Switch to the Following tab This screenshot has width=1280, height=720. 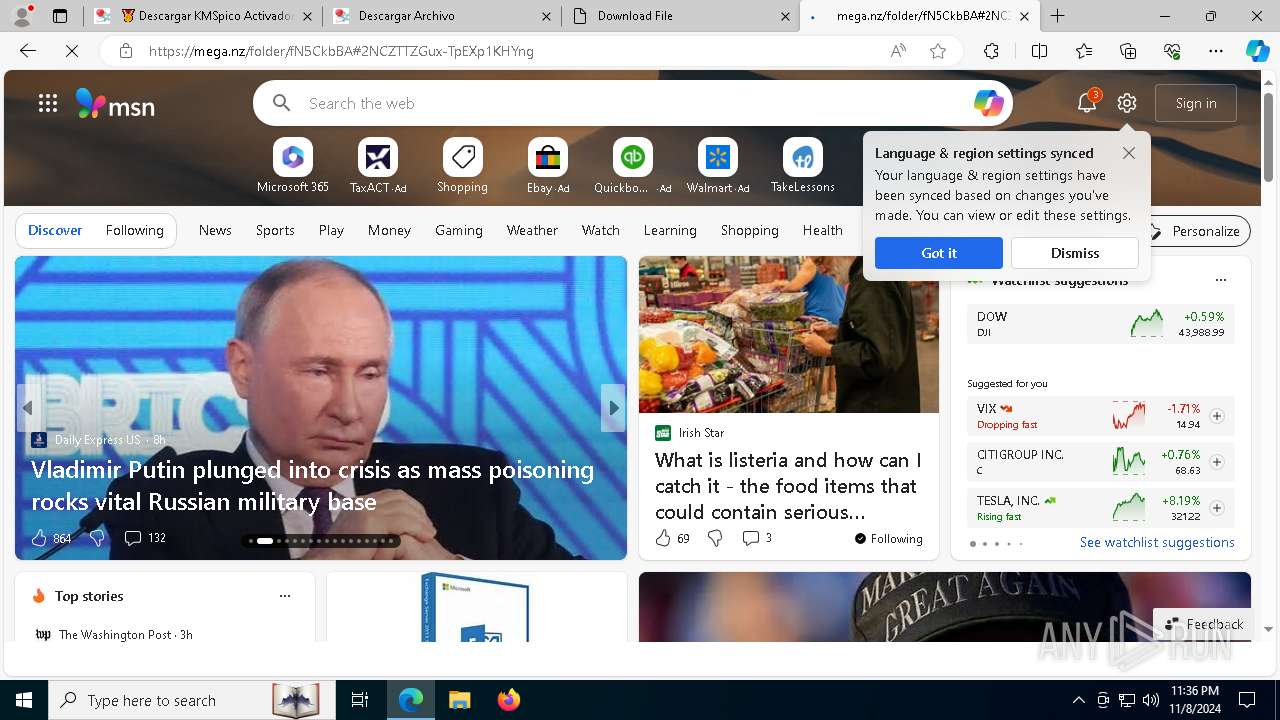(134, 230)
